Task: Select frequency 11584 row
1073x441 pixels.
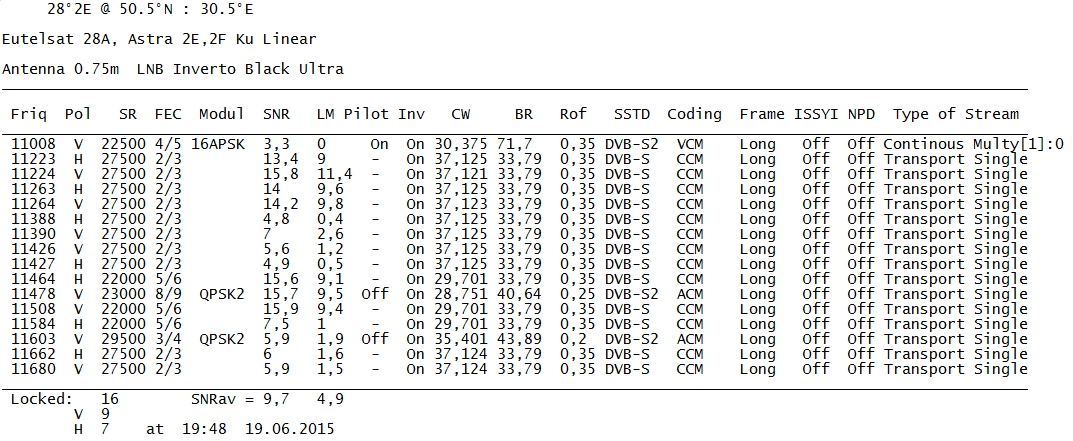Action: click(x=519, y=324)
